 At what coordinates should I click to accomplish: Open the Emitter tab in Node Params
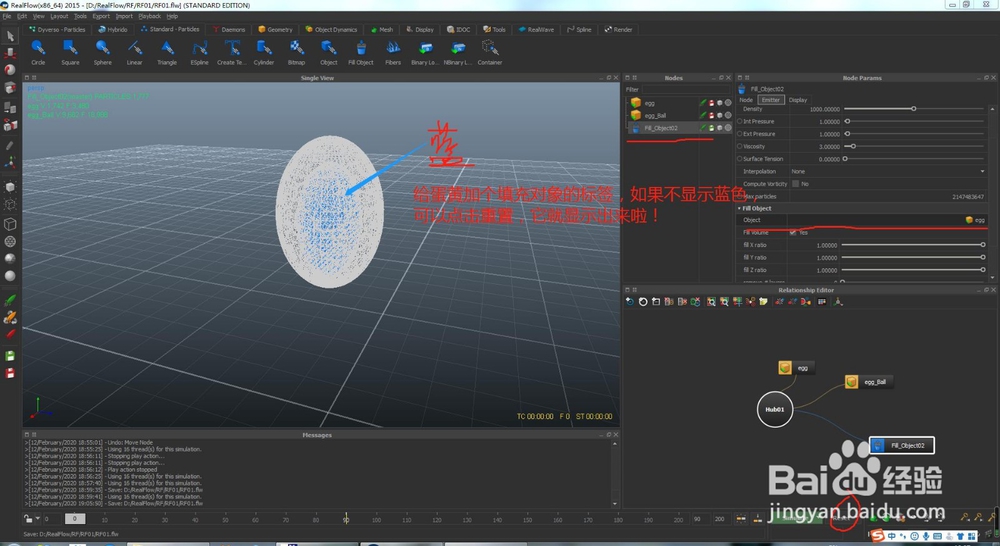coord(770,100)
